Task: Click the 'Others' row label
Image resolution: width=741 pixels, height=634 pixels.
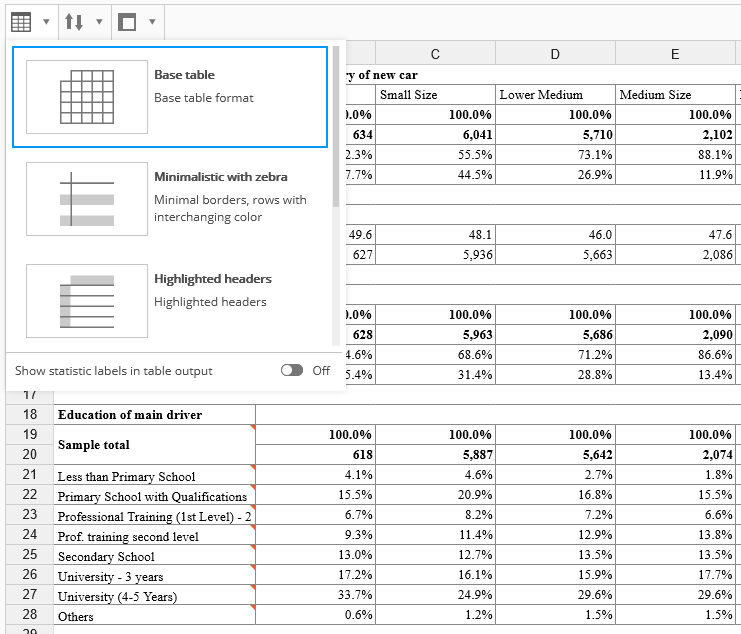Action: click(x=155, y=614)
